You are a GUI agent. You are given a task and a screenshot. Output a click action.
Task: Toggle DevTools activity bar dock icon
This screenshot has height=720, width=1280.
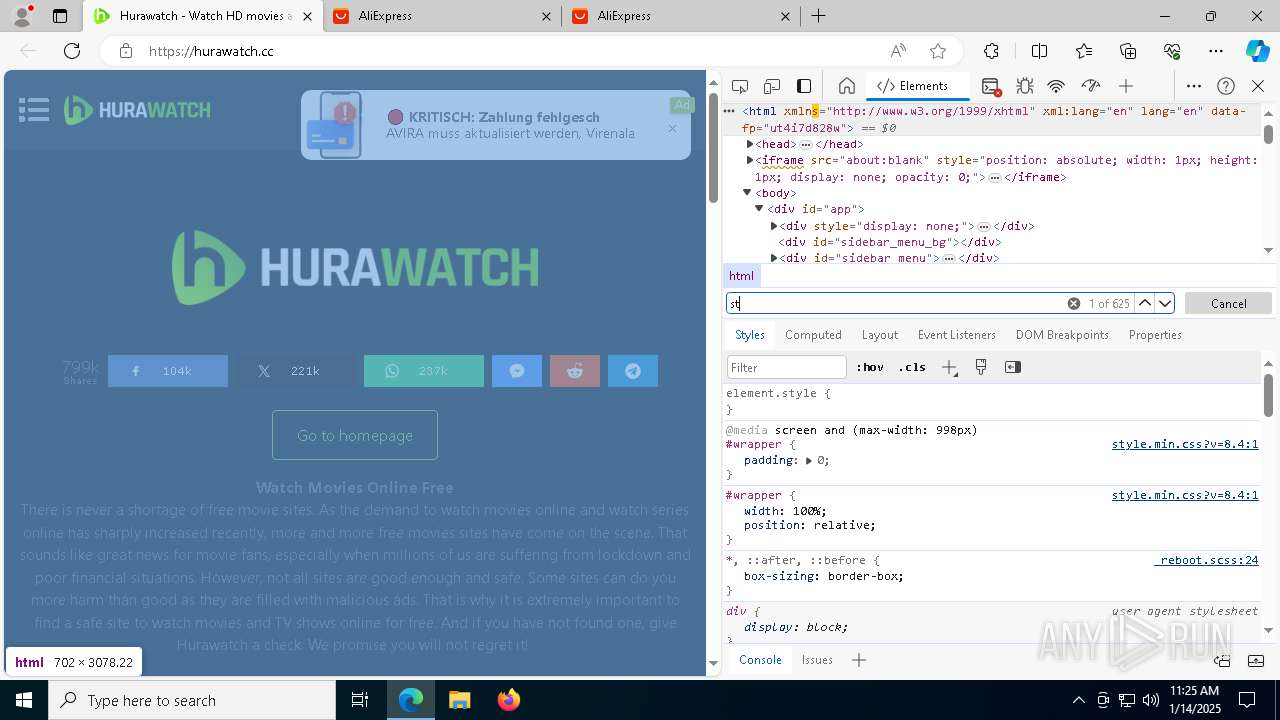804,86
